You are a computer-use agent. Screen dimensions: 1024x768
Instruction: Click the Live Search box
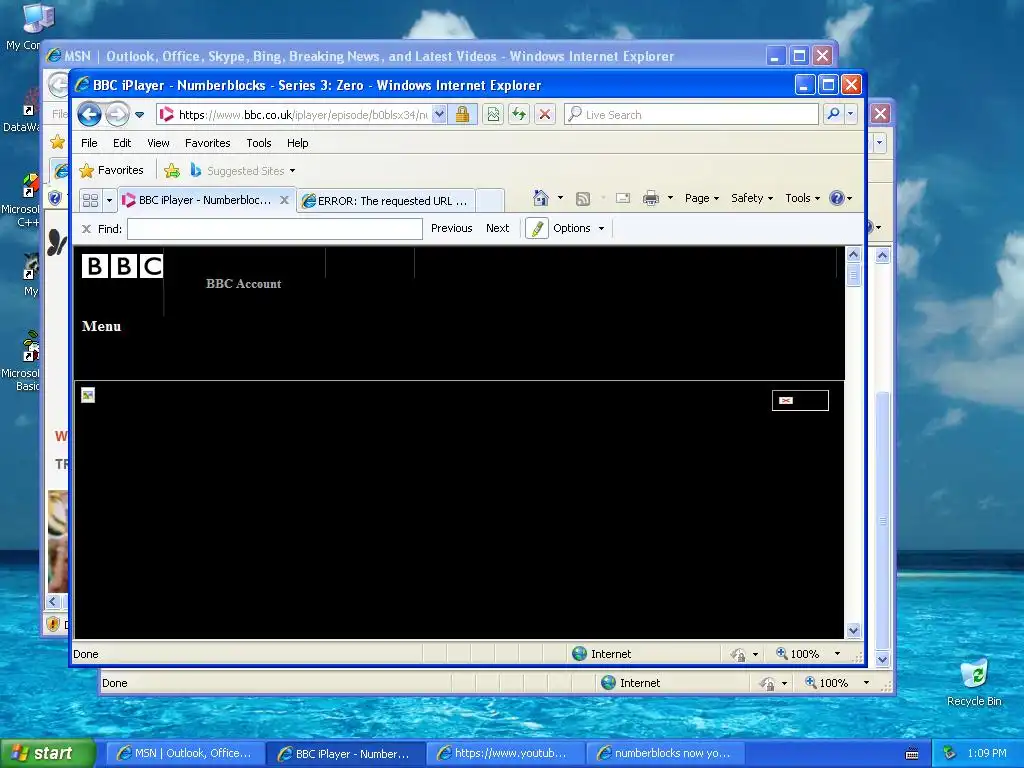pyautogui.click(x=692, y=114)
